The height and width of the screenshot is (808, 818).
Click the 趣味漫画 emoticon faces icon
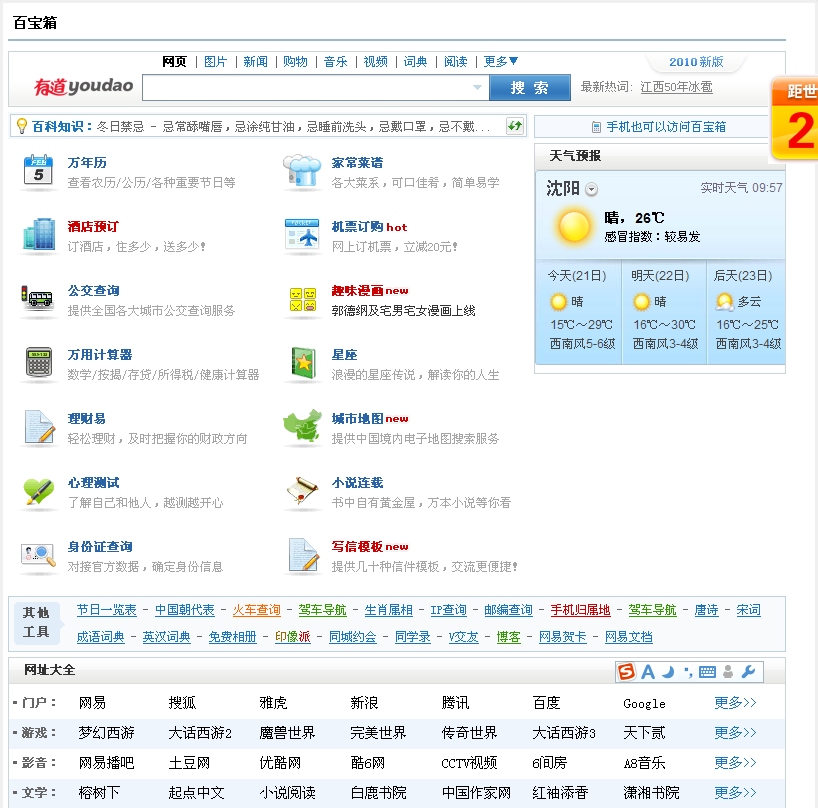pos(303,299)
